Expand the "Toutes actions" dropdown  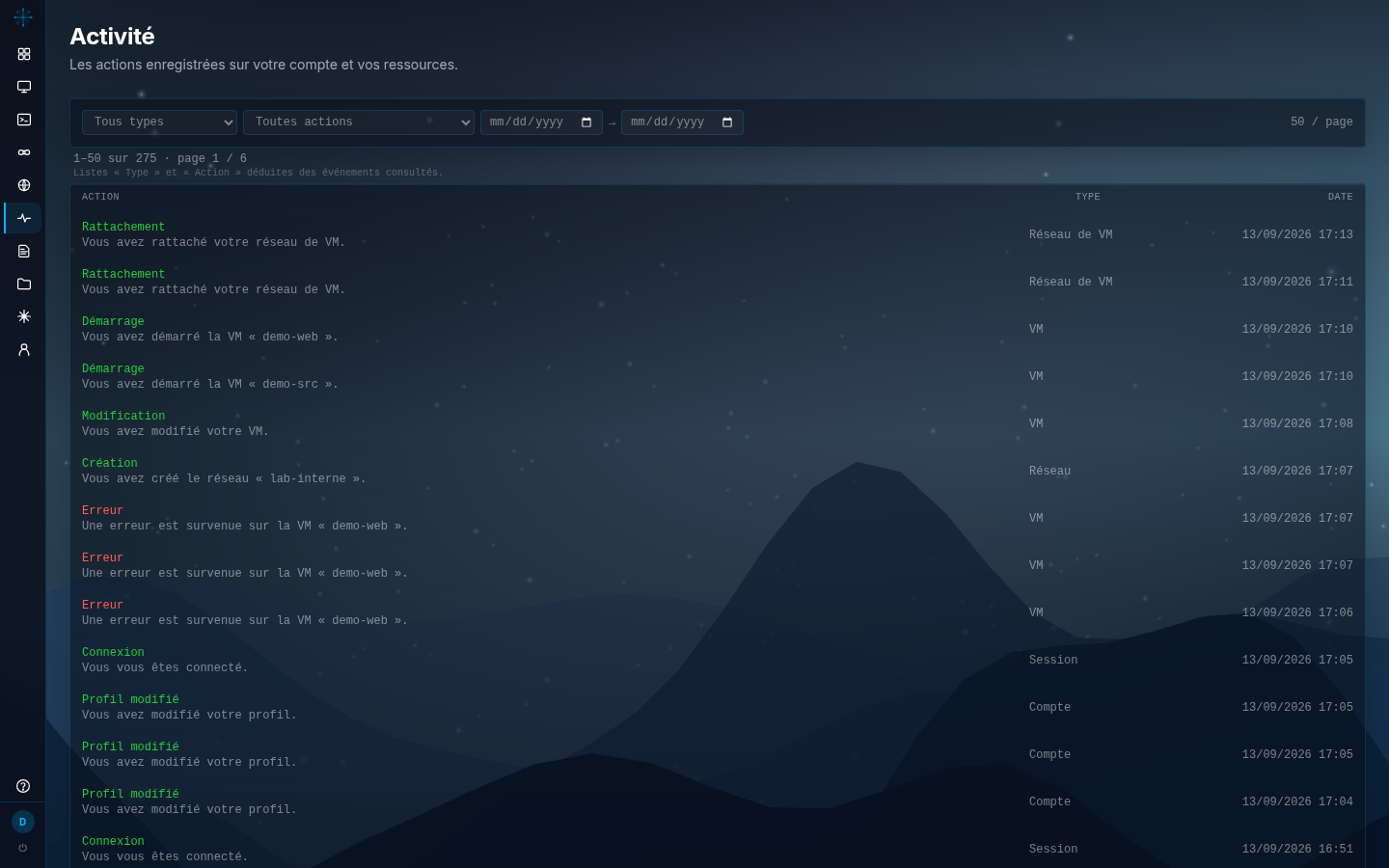359,122
